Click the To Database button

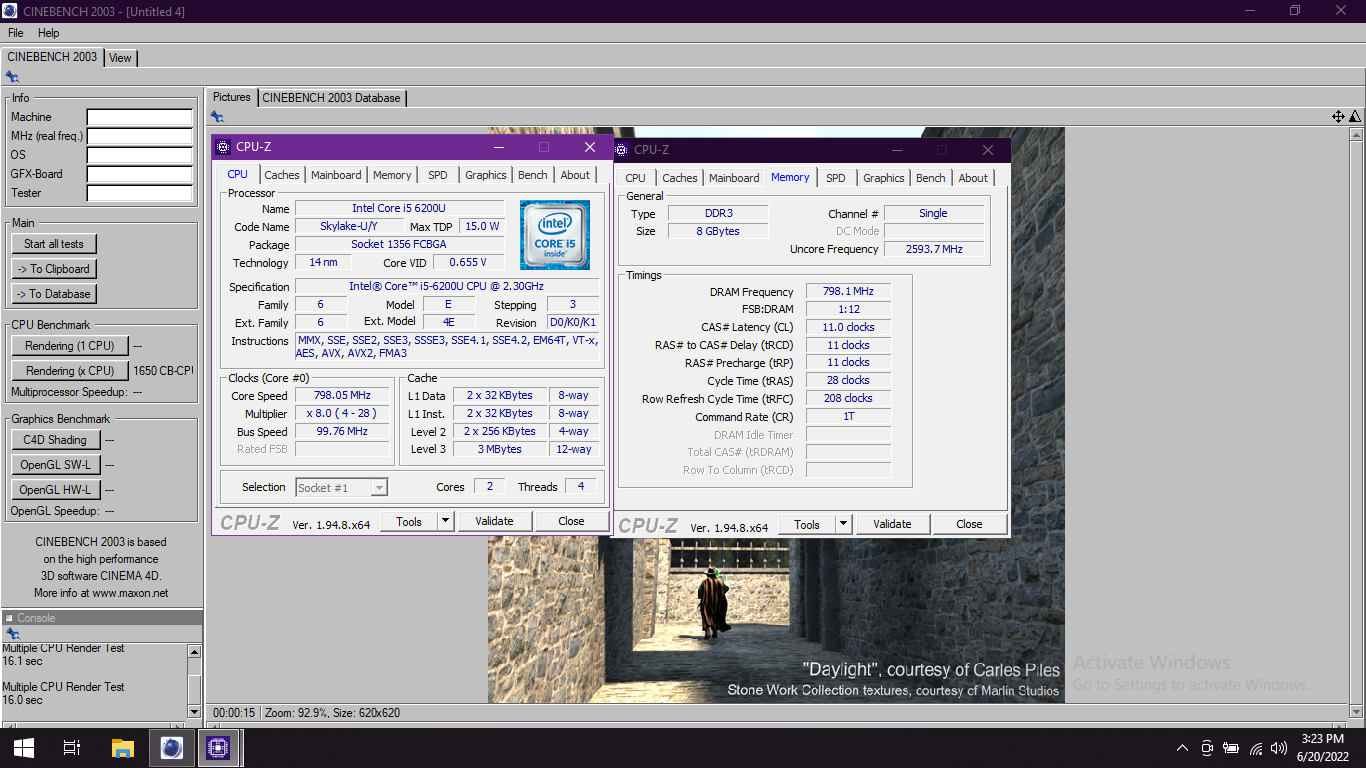(x=54, y=294)
